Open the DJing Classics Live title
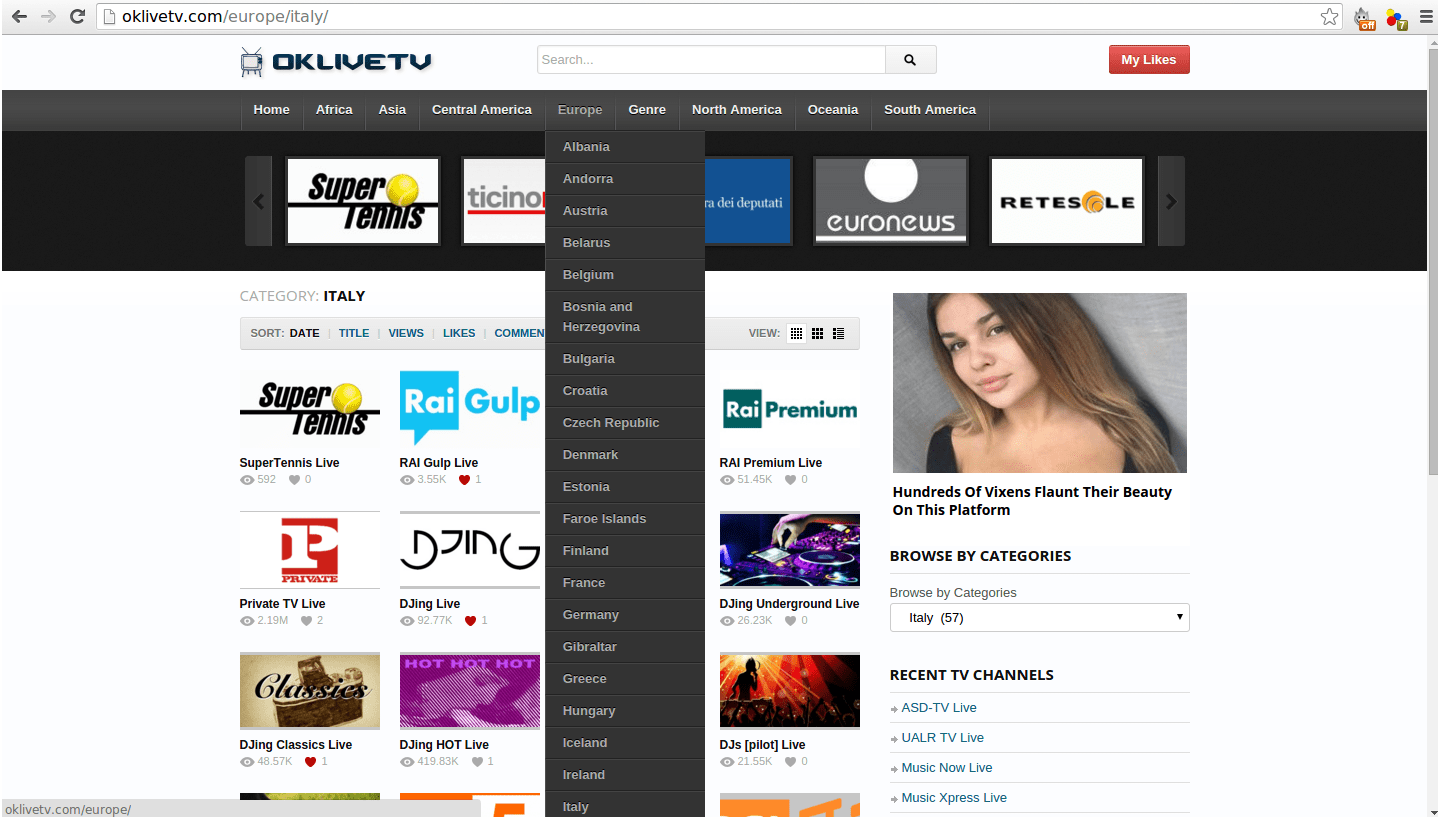This screenshot has height=817, width=1438. 296,745
